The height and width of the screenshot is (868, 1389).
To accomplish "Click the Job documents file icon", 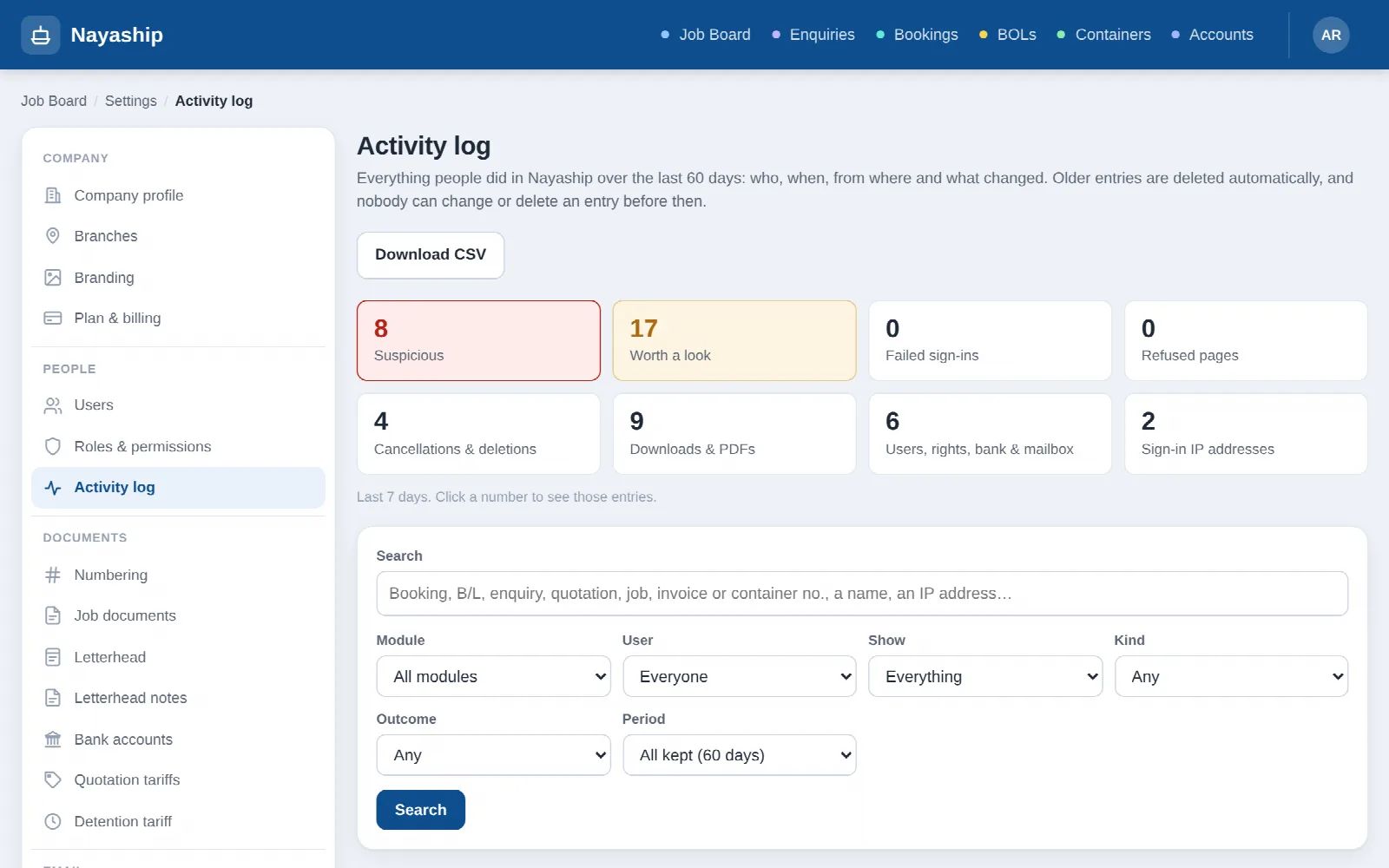I will pos(53,615).
